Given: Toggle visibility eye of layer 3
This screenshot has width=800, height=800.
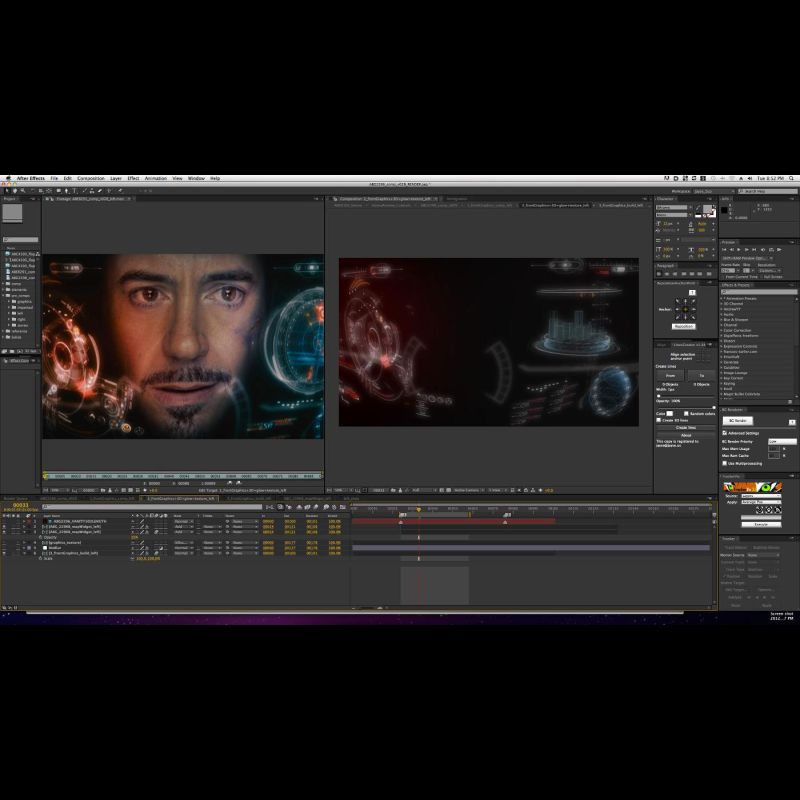Looking at the screenshot, I should pos(4,532).
